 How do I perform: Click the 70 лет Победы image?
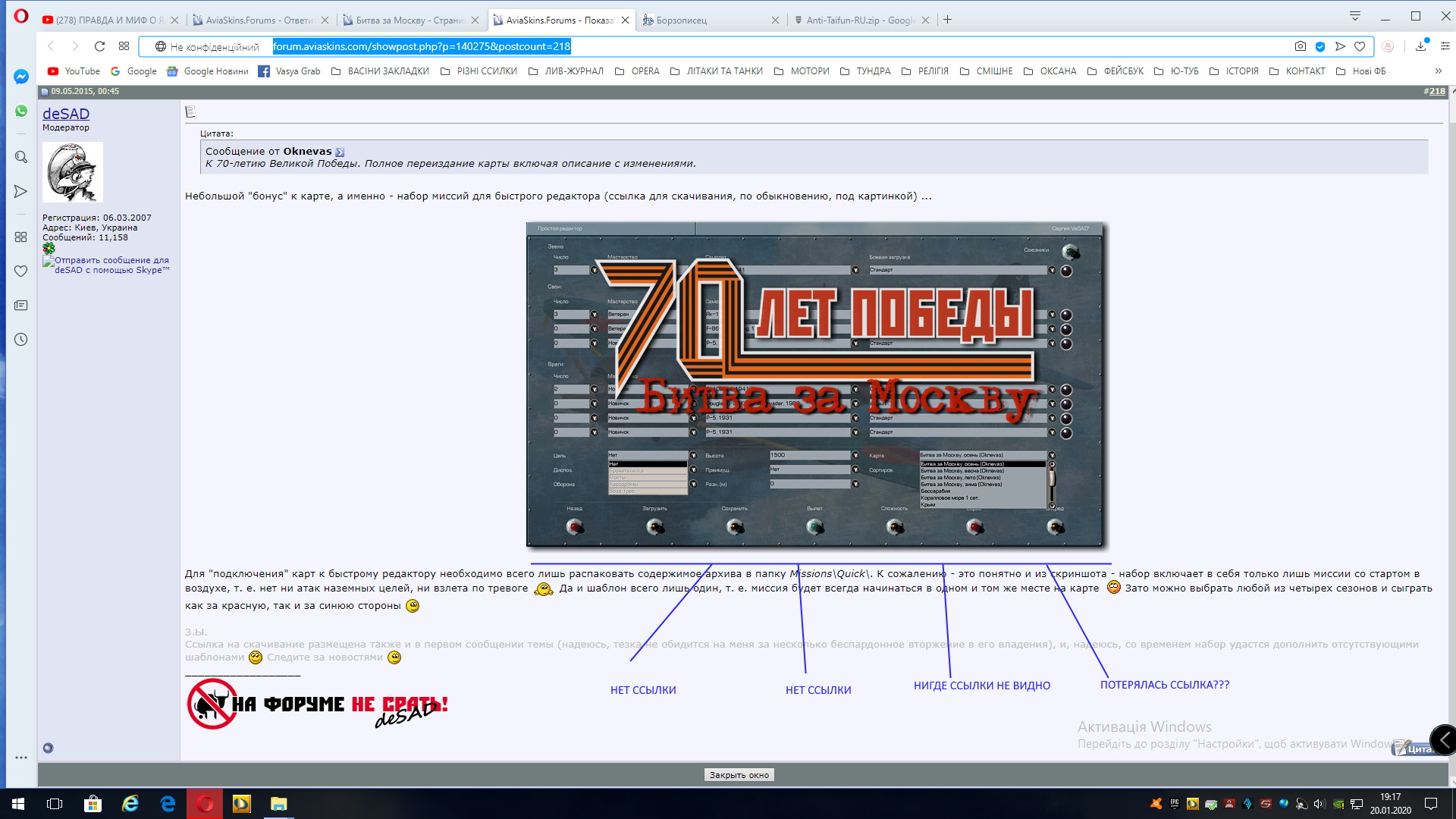[x=815, y=384]
